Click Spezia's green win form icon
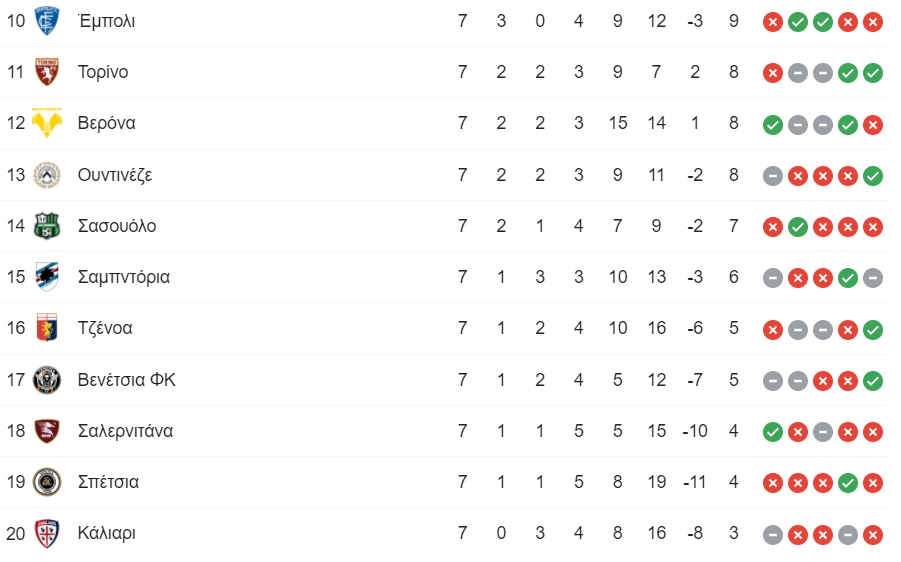The height and width of the screenshot is (562, 901). (848, 483)
